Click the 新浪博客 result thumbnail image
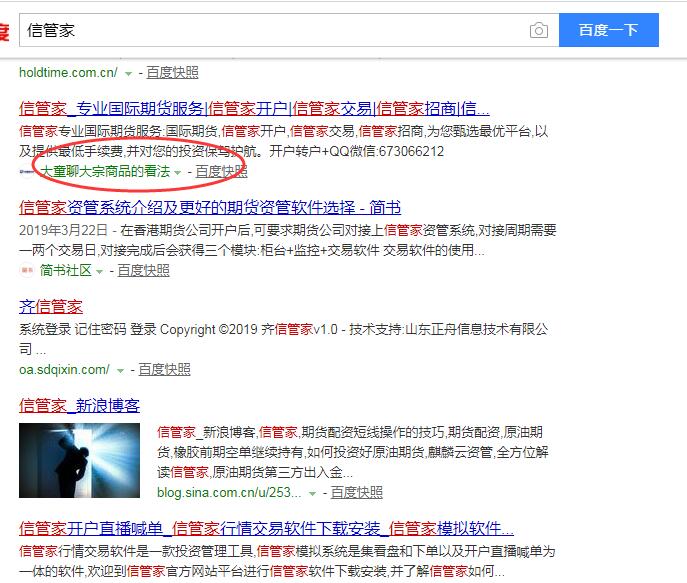This screenshot has width=687, height=583. [79, 460]
